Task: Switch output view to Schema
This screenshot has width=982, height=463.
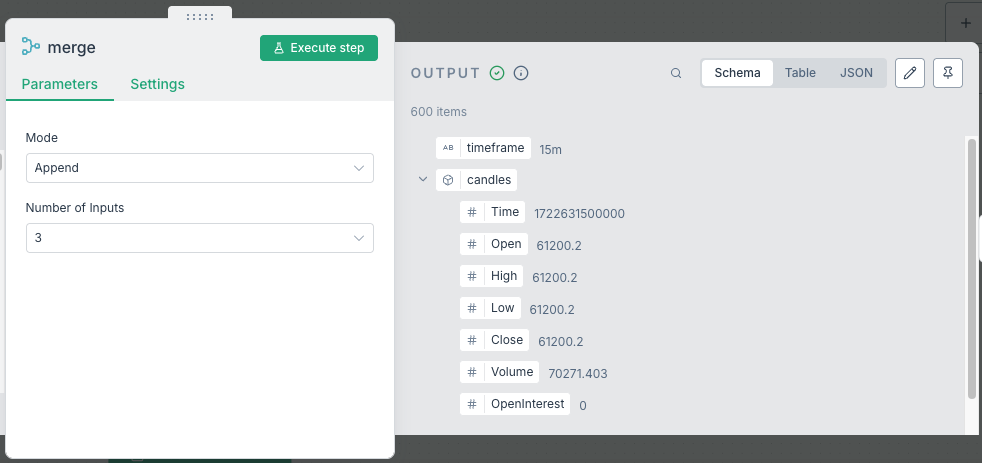Action: (737, 73)
